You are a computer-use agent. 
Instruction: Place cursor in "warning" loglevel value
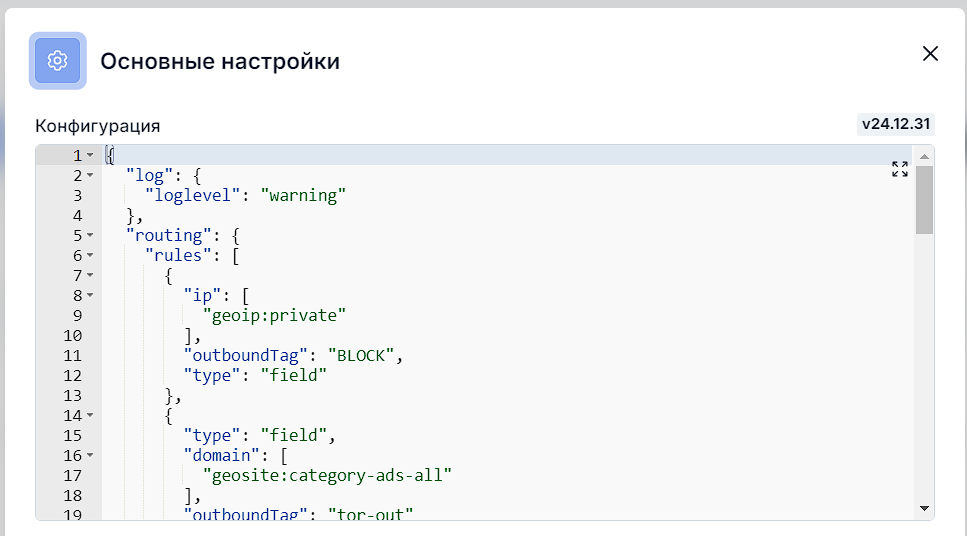pos(303,196)
